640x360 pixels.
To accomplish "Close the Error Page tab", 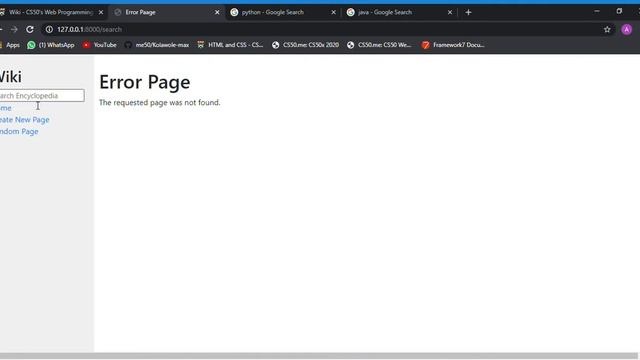I will click(x=217, y=12).
